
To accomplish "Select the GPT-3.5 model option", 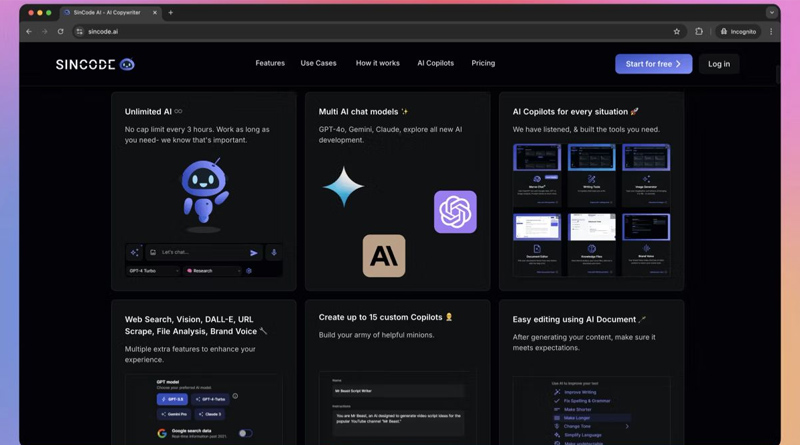I will point(172,399).
